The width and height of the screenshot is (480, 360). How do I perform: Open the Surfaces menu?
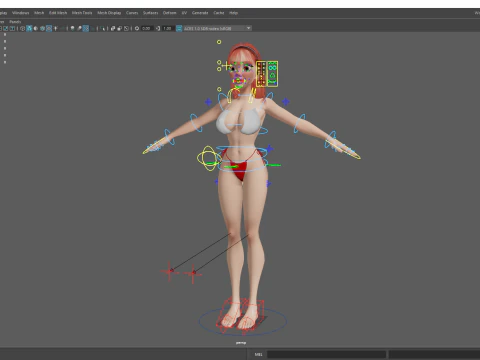tap(151, 13)
